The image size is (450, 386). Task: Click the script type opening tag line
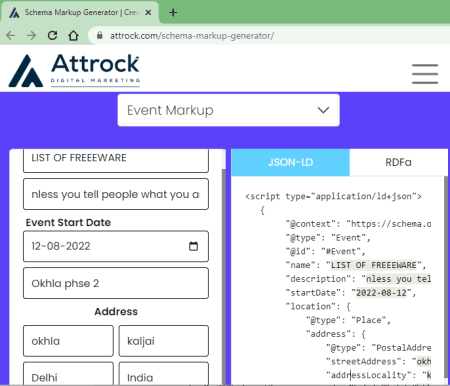[x=333, y=196]
